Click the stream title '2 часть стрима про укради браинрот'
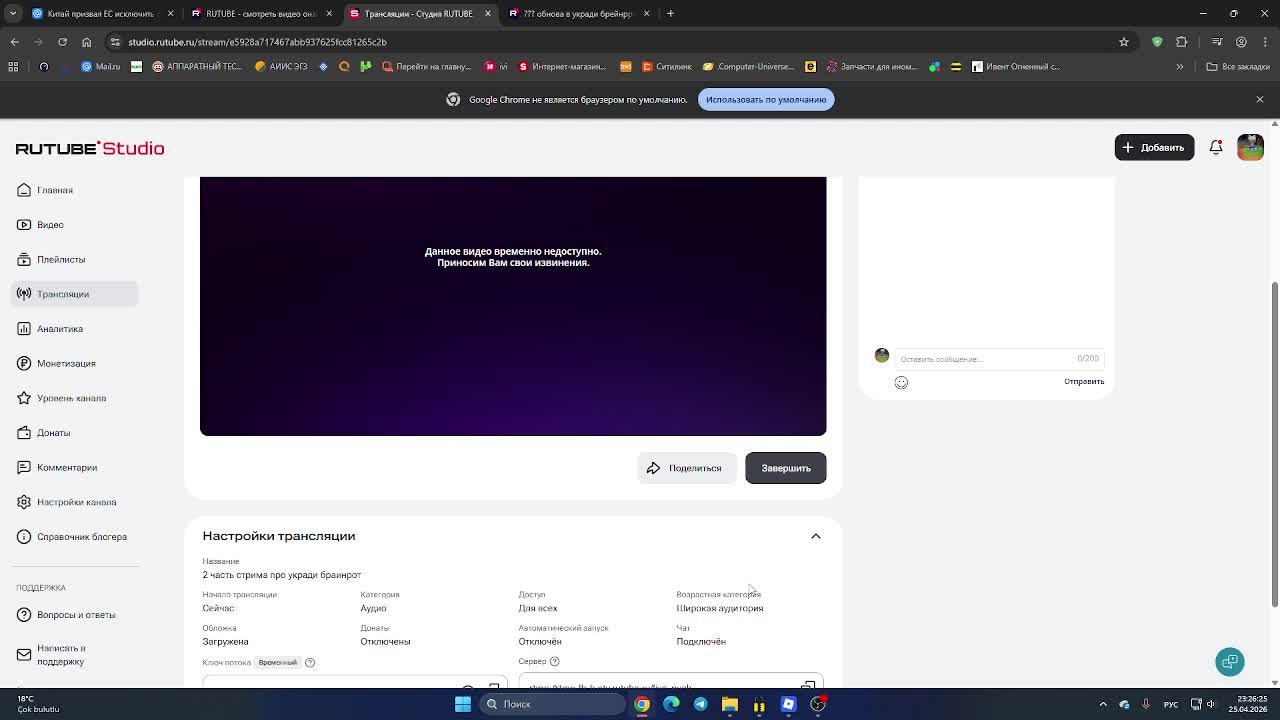The height and width of the screenshot is (720, 1280). (x=282, y=575)
